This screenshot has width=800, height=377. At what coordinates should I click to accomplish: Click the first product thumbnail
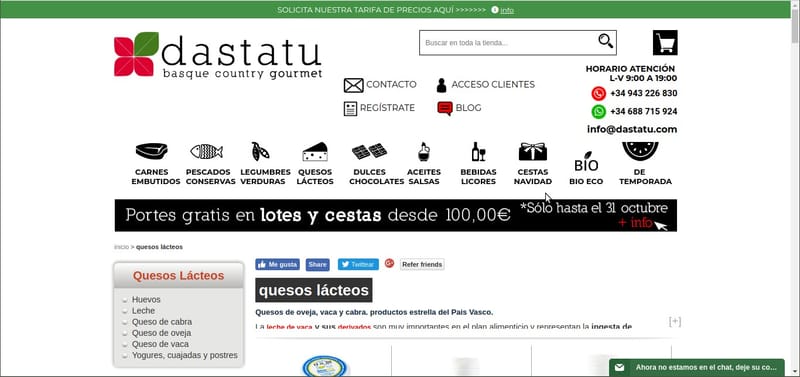(x=324, y=365)
